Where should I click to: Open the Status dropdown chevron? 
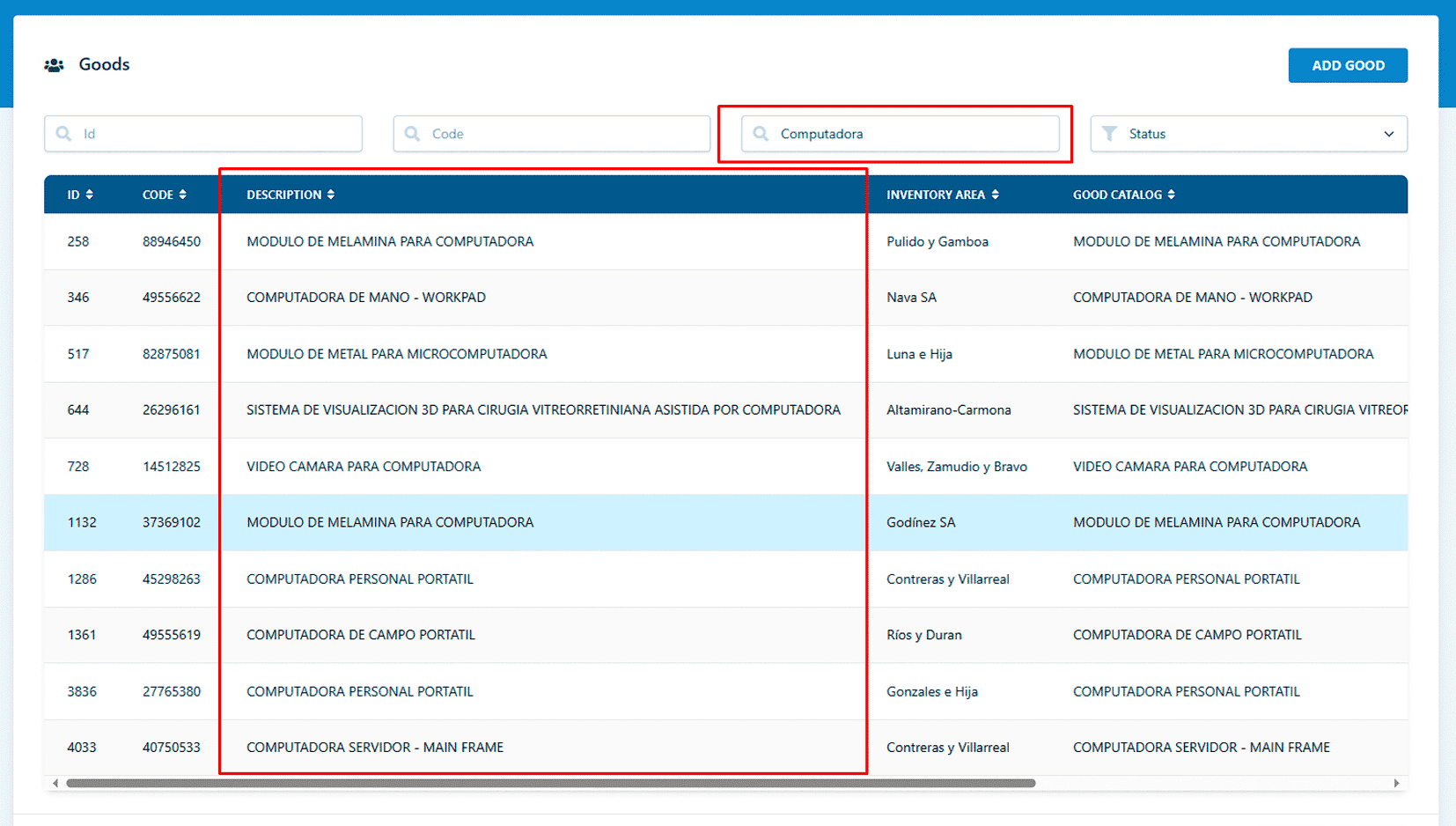coord(1389,134)
